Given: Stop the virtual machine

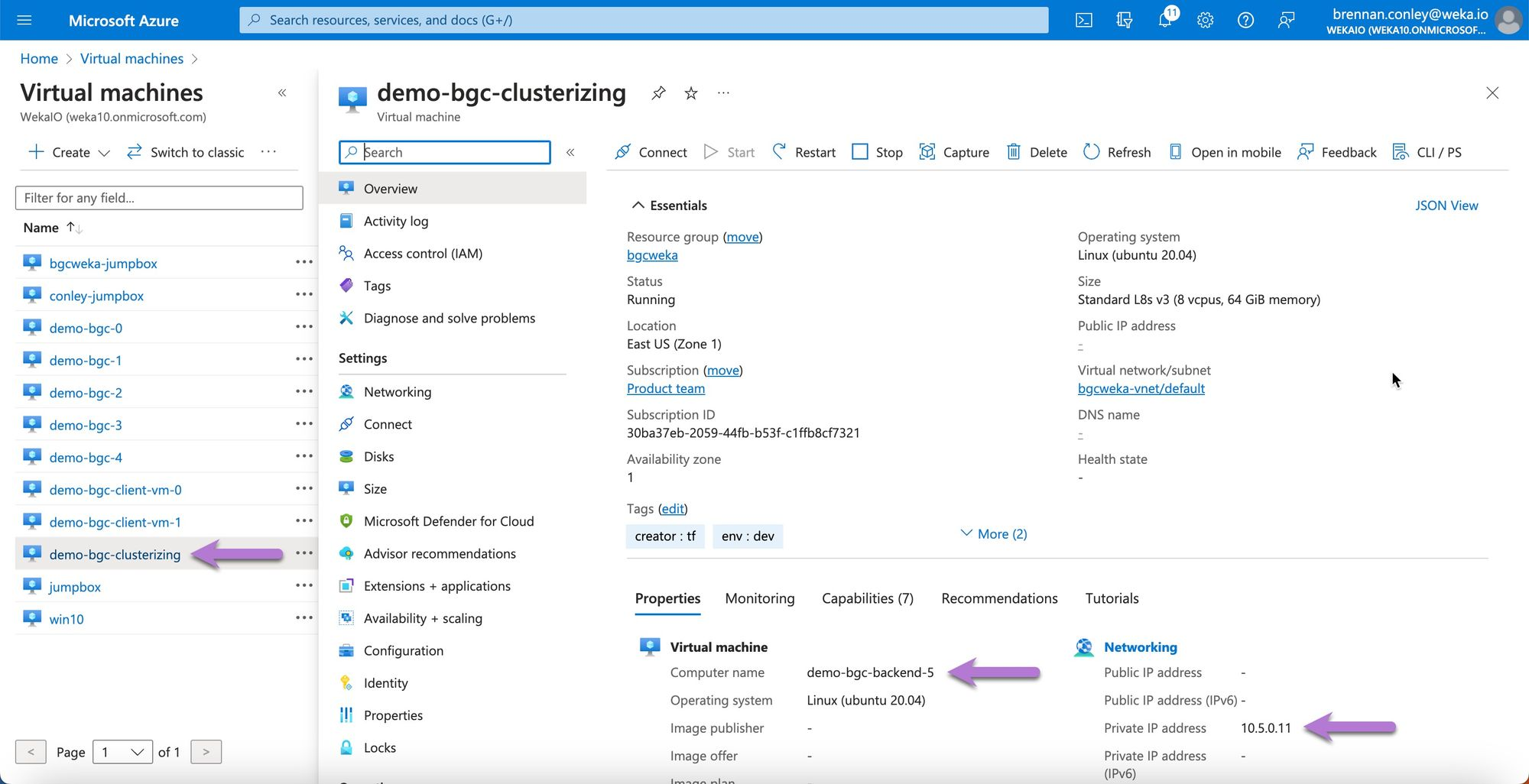Looking at the screenshot, I should pyautogui.click(x=877, y=152).
